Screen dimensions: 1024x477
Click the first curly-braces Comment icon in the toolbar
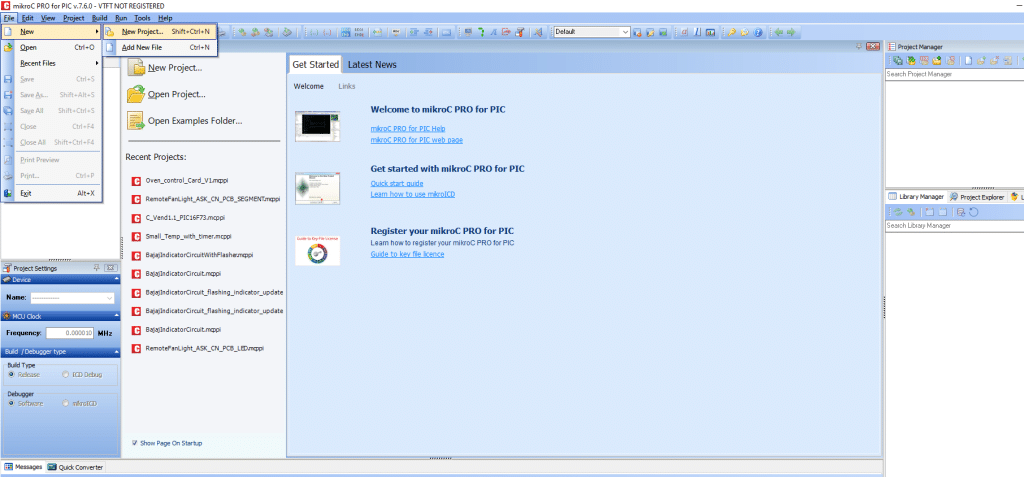pos(314,31)
